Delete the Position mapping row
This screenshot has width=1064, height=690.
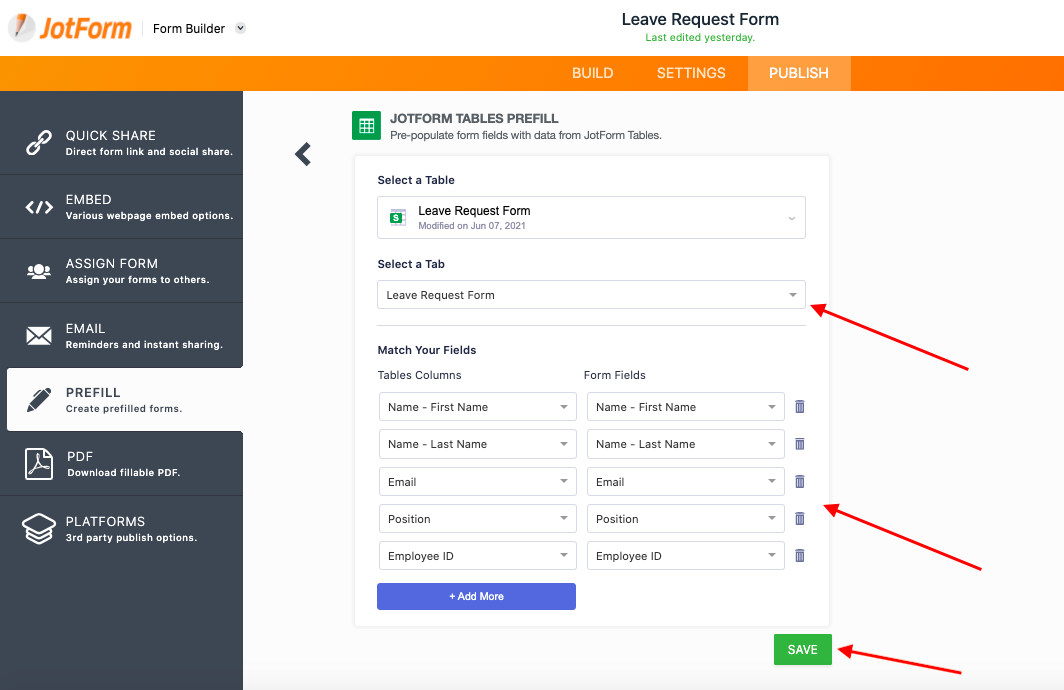pos(800,518)
